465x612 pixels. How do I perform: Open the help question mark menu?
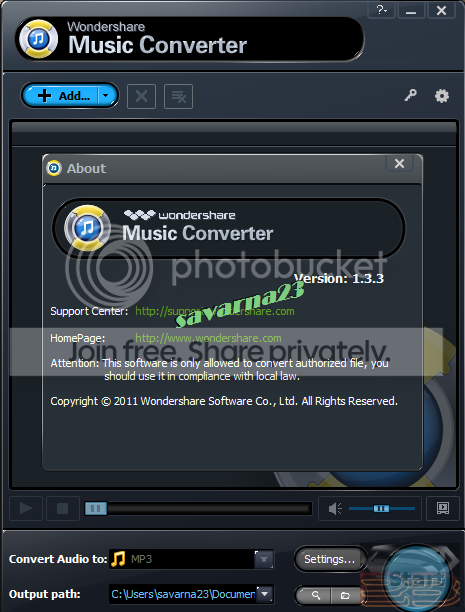point(382,10)
